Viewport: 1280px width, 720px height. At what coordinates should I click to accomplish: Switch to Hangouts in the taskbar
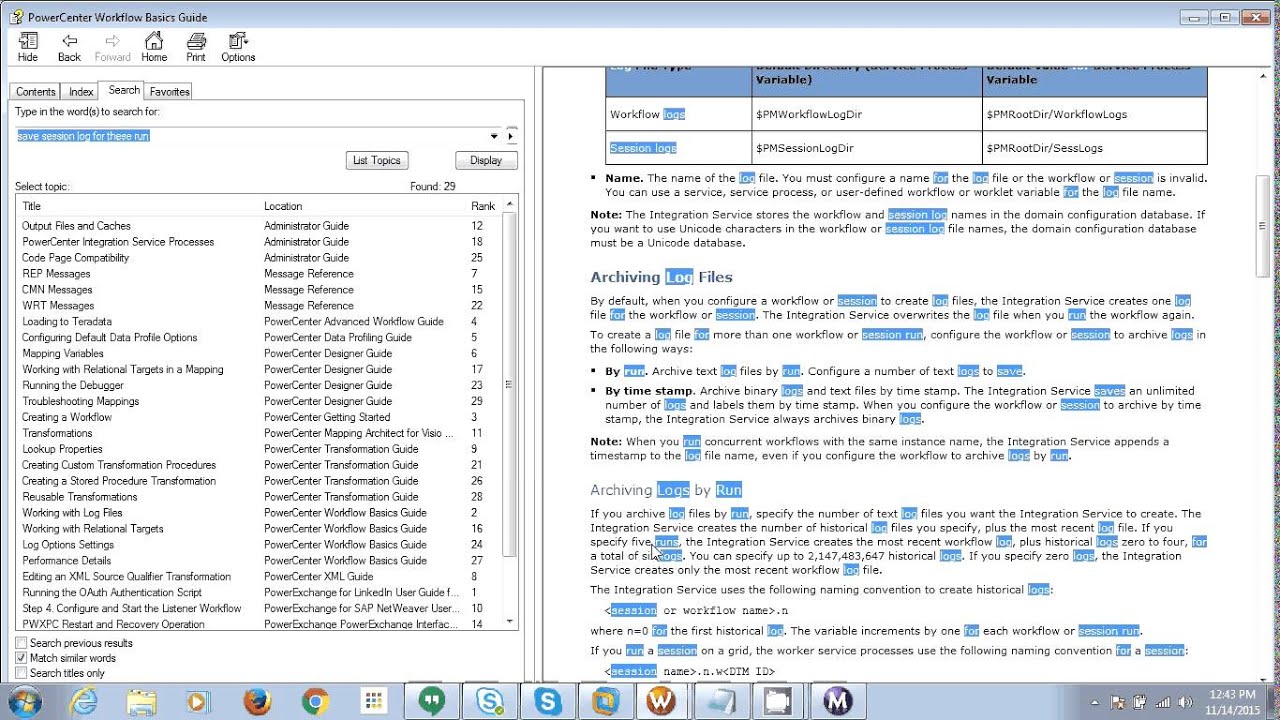432,701
